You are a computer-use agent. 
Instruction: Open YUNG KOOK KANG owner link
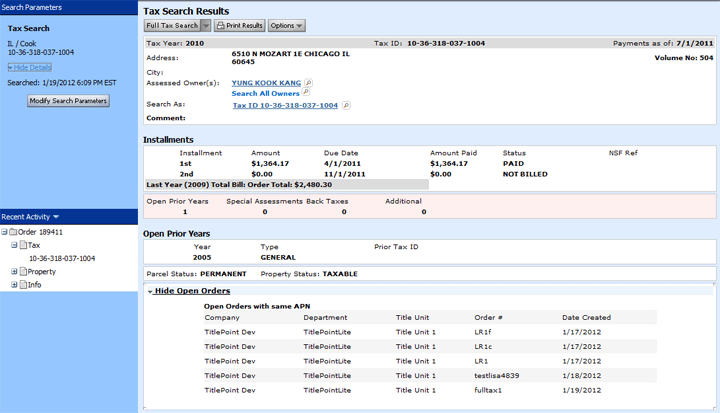[x=267, y=83]
